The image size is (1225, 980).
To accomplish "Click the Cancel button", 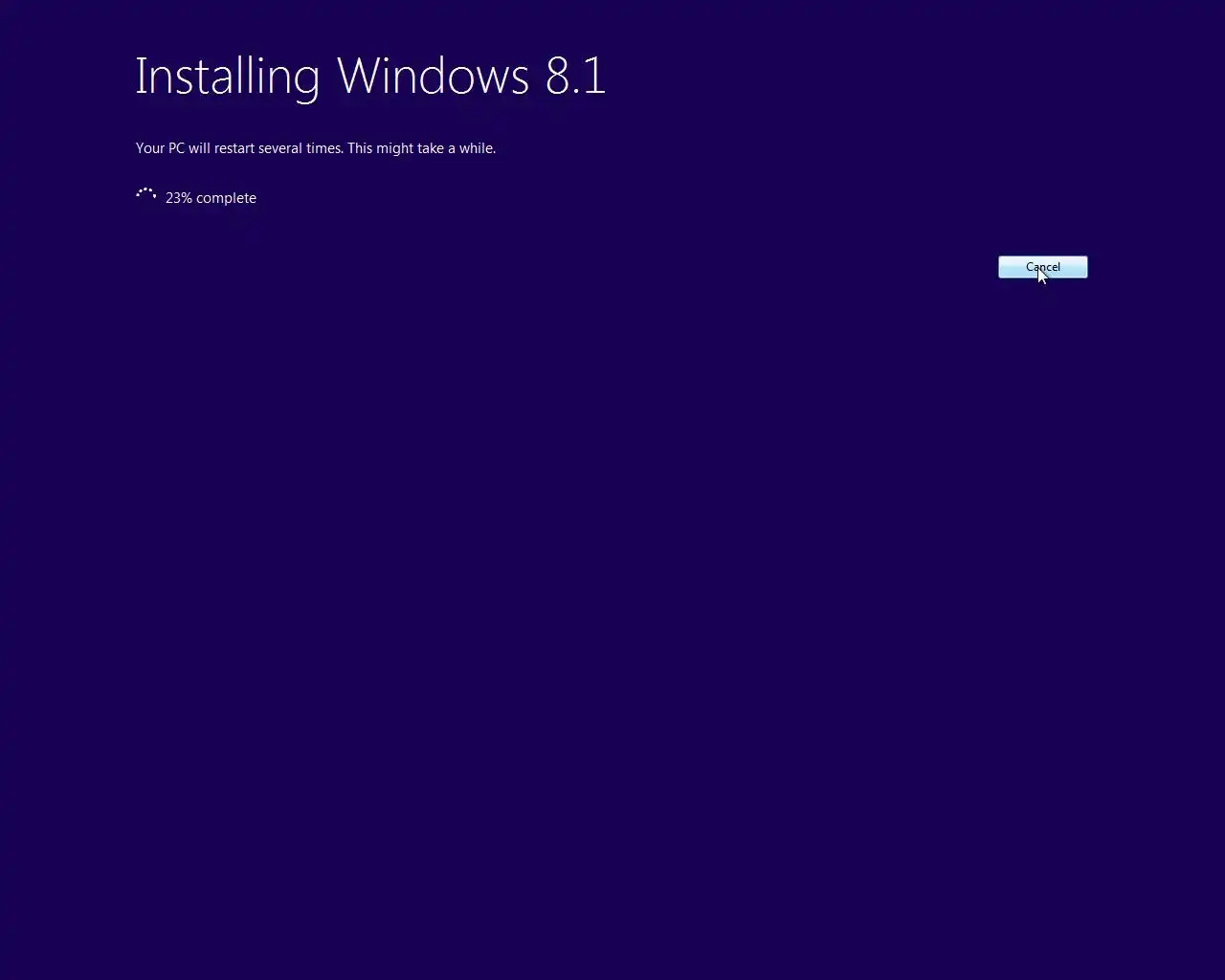I will (x=1042, y=267).
